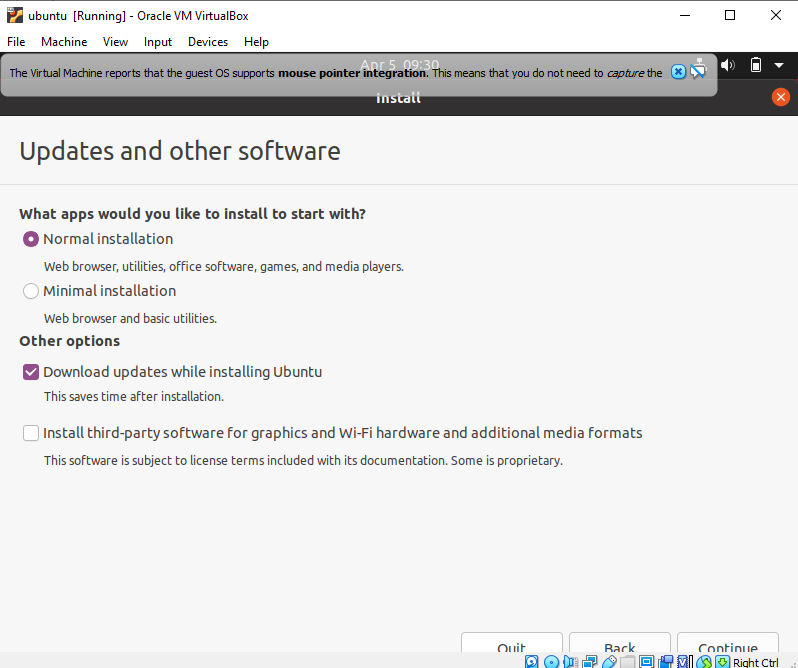
Task: Select Minimal installation radio button
Action: coord(31,291)
